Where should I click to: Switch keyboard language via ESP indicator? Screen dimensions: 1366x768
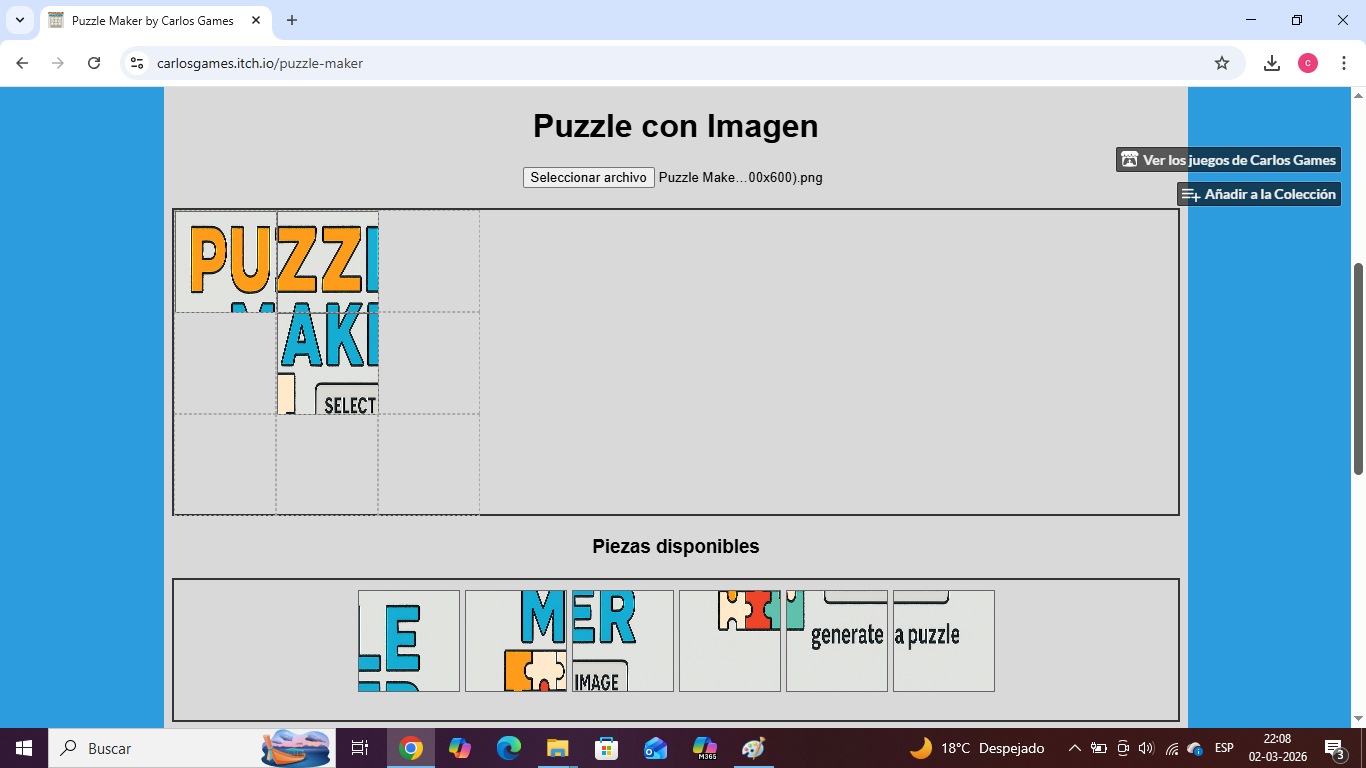click(1224, 748)
